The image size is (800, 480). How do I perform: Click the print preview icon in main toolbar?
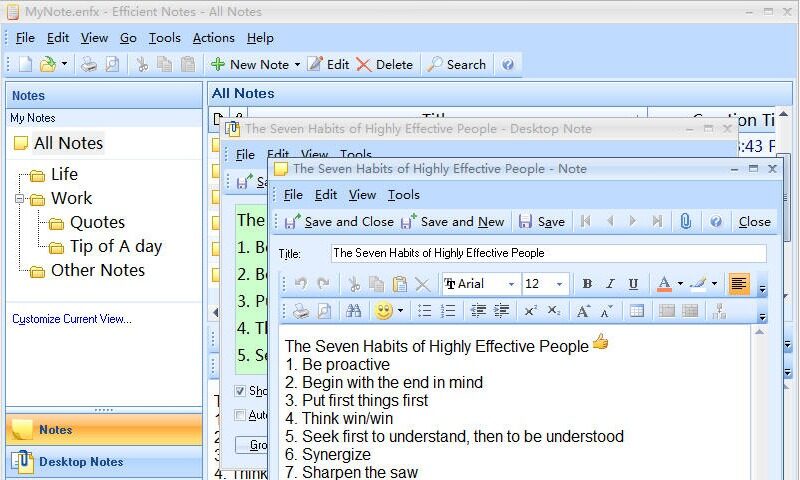pyautogui.click(x=112, y=65)
